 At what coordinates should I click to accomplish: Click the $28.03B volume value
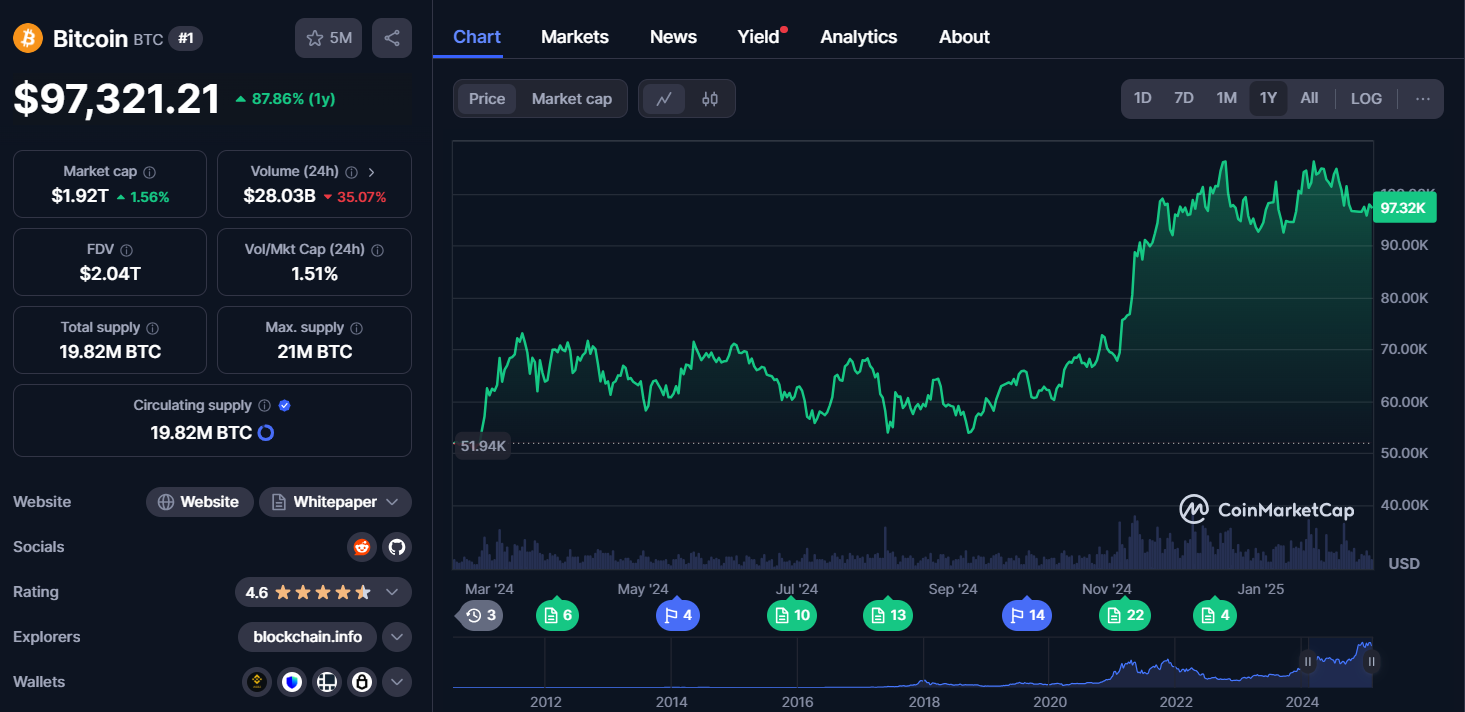pyautogui.click(x=279, y=196)
